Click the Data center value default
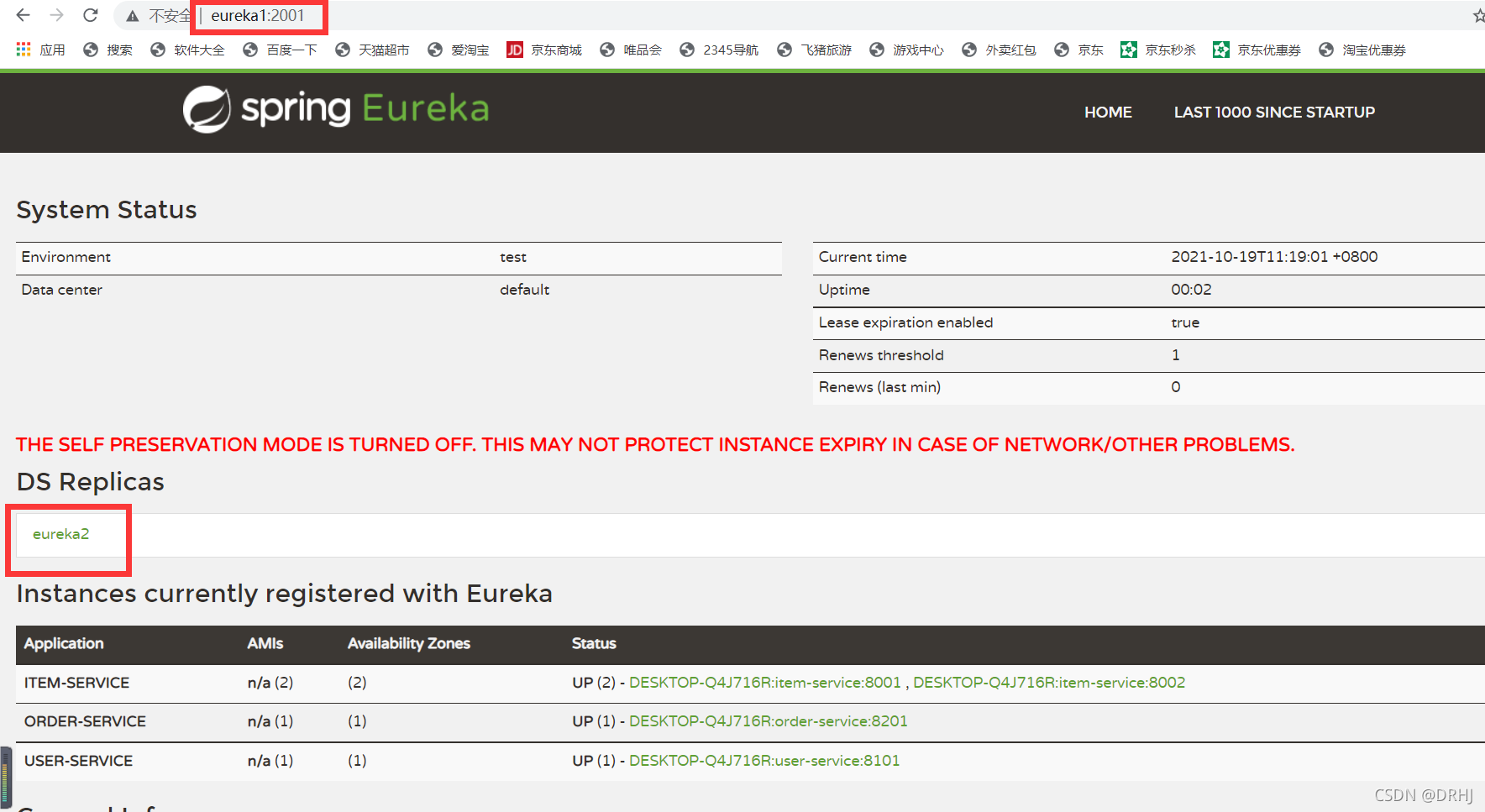Viewport: 1485px width, 812px height. tap(524, 290)
